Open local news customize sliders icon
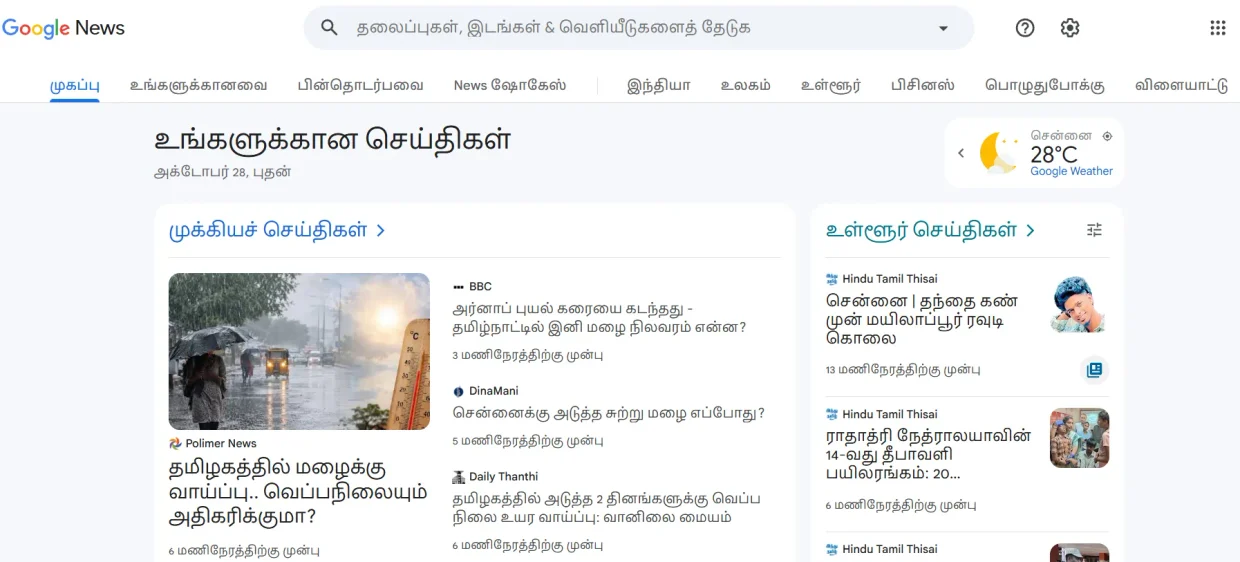1240x562 pixels. tap(1094, 230)
